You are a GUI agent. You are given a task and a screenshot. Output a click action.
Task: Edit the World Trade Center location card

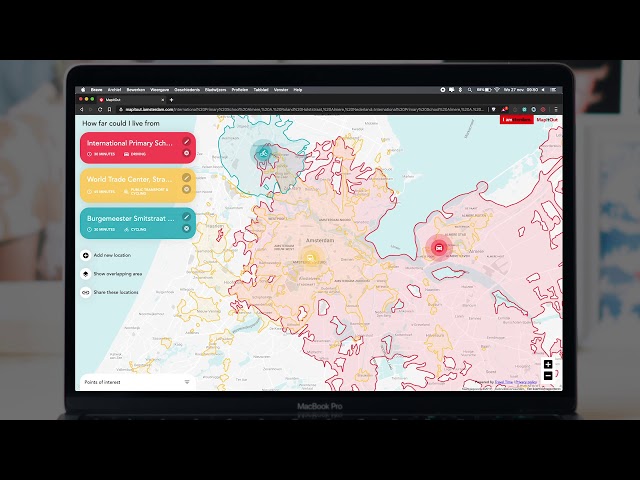click(x=187, y=178)
